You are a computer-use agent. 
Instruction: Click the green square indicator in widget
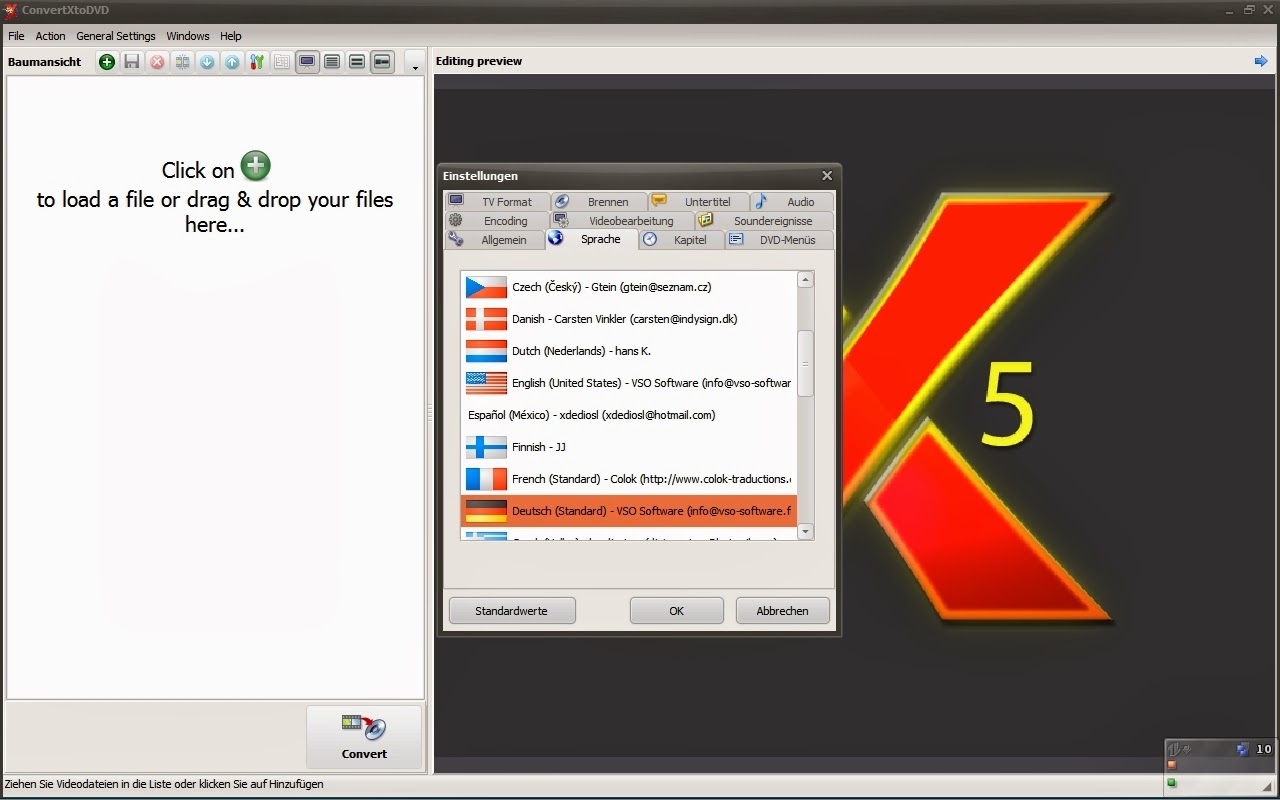click(x=1172, y=783)
